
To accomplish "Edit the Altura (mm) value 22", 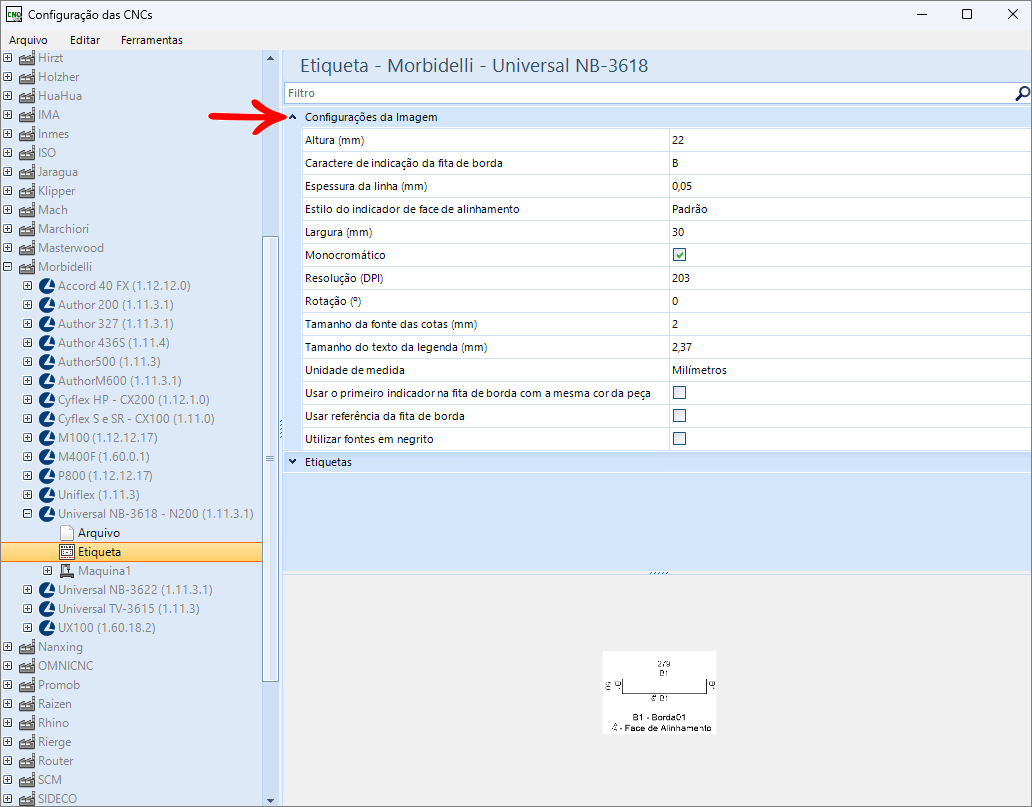I will tap(850, 140).
